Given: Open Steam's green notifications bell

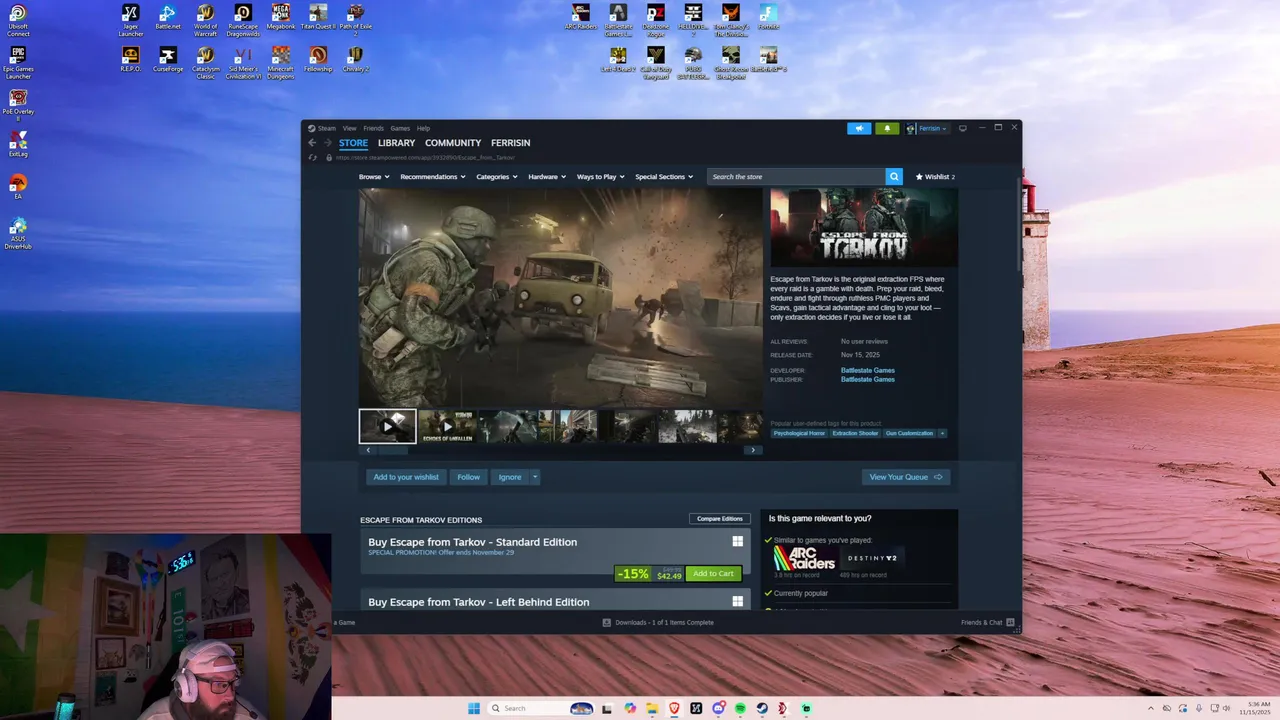Looking at the screenshot, I should pos(887,128).
